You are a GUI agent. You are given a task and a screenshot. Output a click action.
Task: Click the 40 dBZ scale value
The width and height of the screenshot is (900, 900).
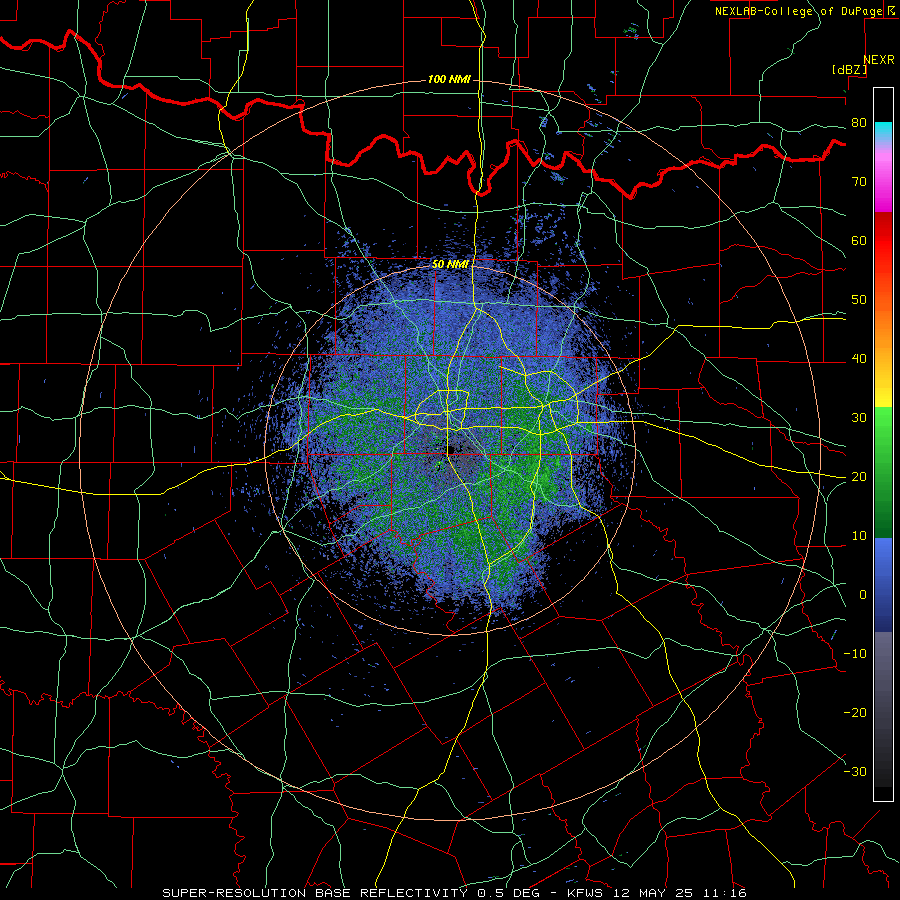(859, 359)
